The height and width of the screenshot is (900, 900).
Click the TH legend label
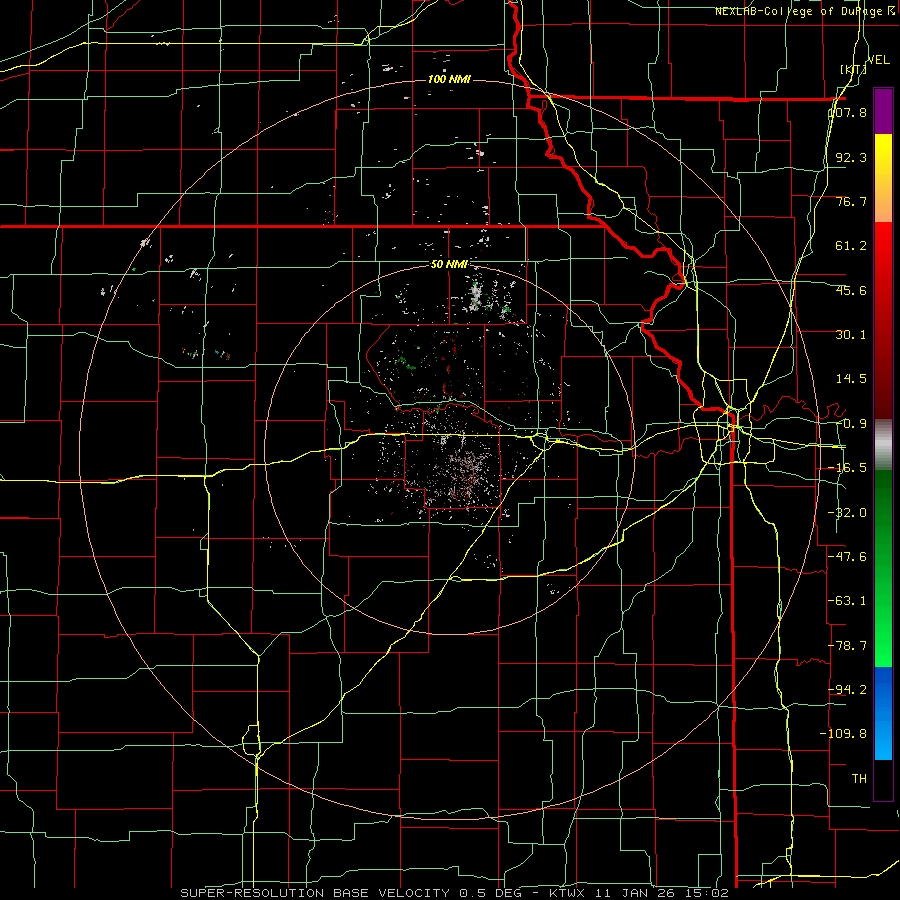(859, 778)
